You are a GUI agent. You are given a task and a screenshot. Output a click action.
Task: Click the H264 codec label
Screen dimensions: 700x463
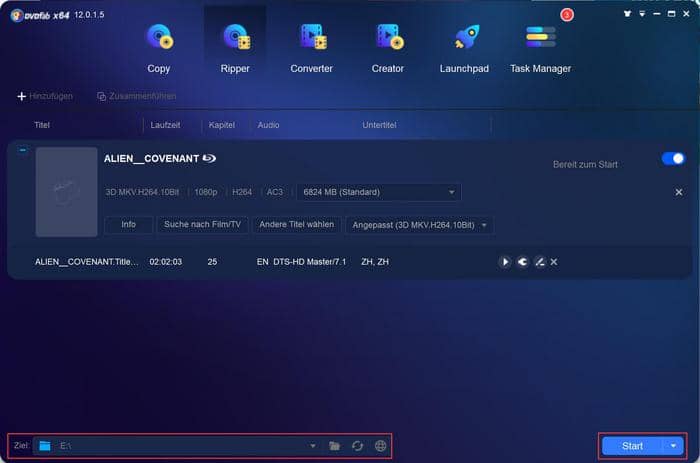[x=242, y=192]
